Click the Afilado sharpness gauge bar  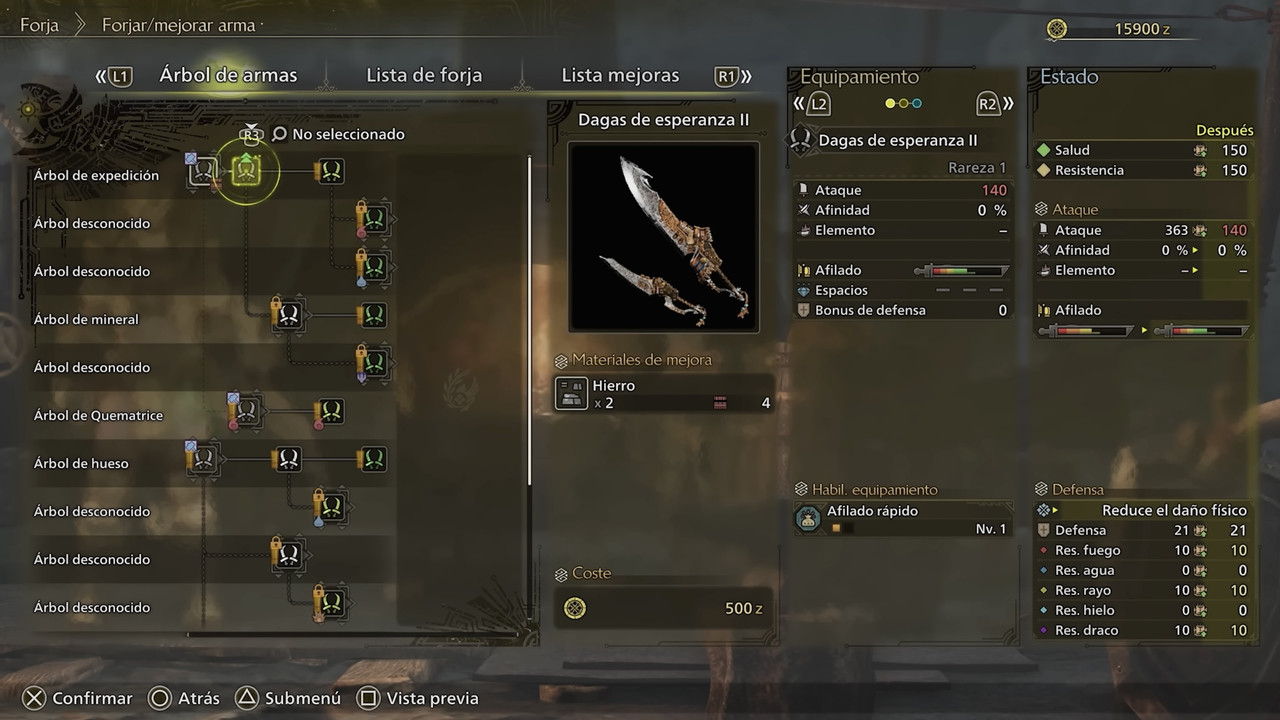(961, 270)
